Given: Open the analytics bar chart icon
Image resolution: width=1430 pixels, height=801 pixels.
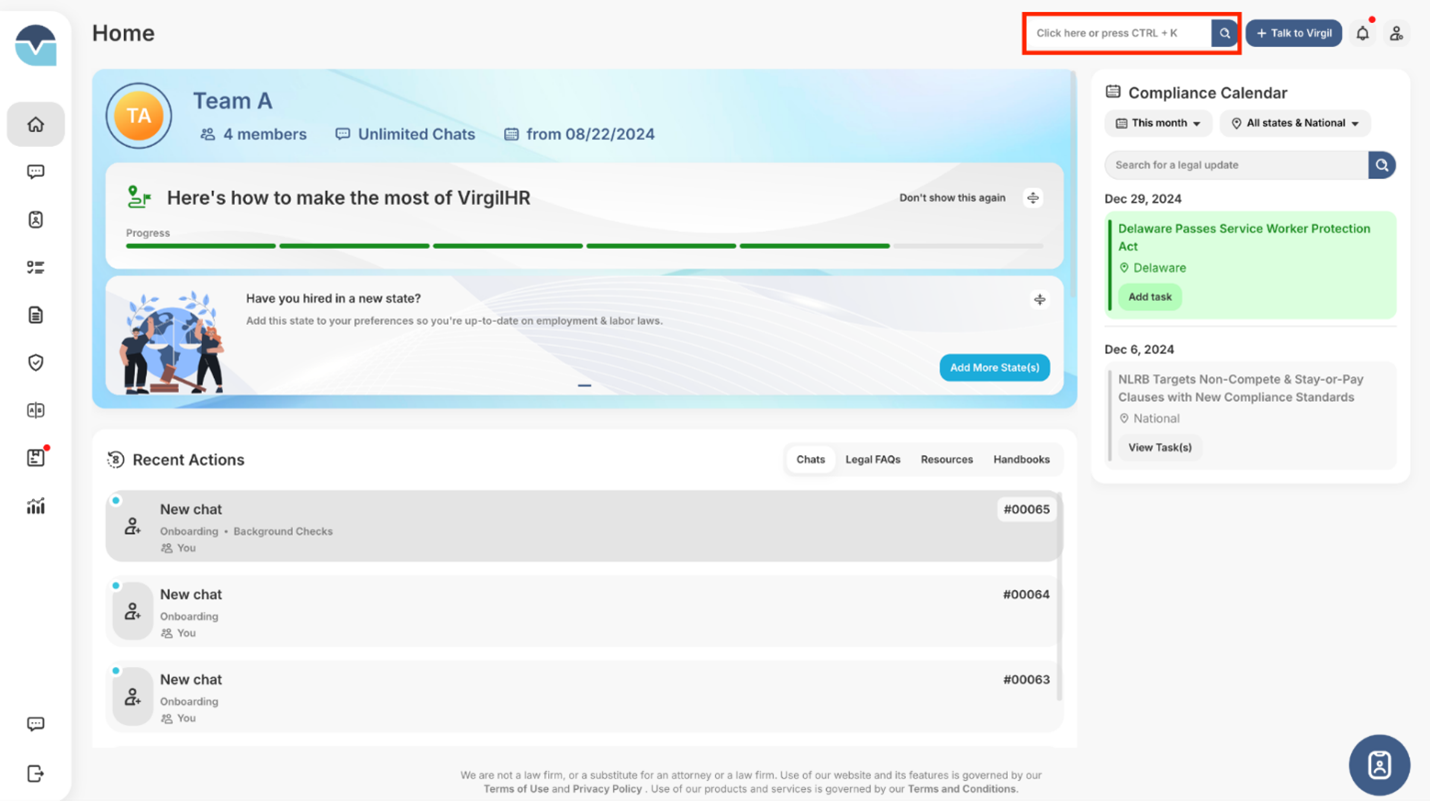Looking at the screenshot, I should [36, 506].
